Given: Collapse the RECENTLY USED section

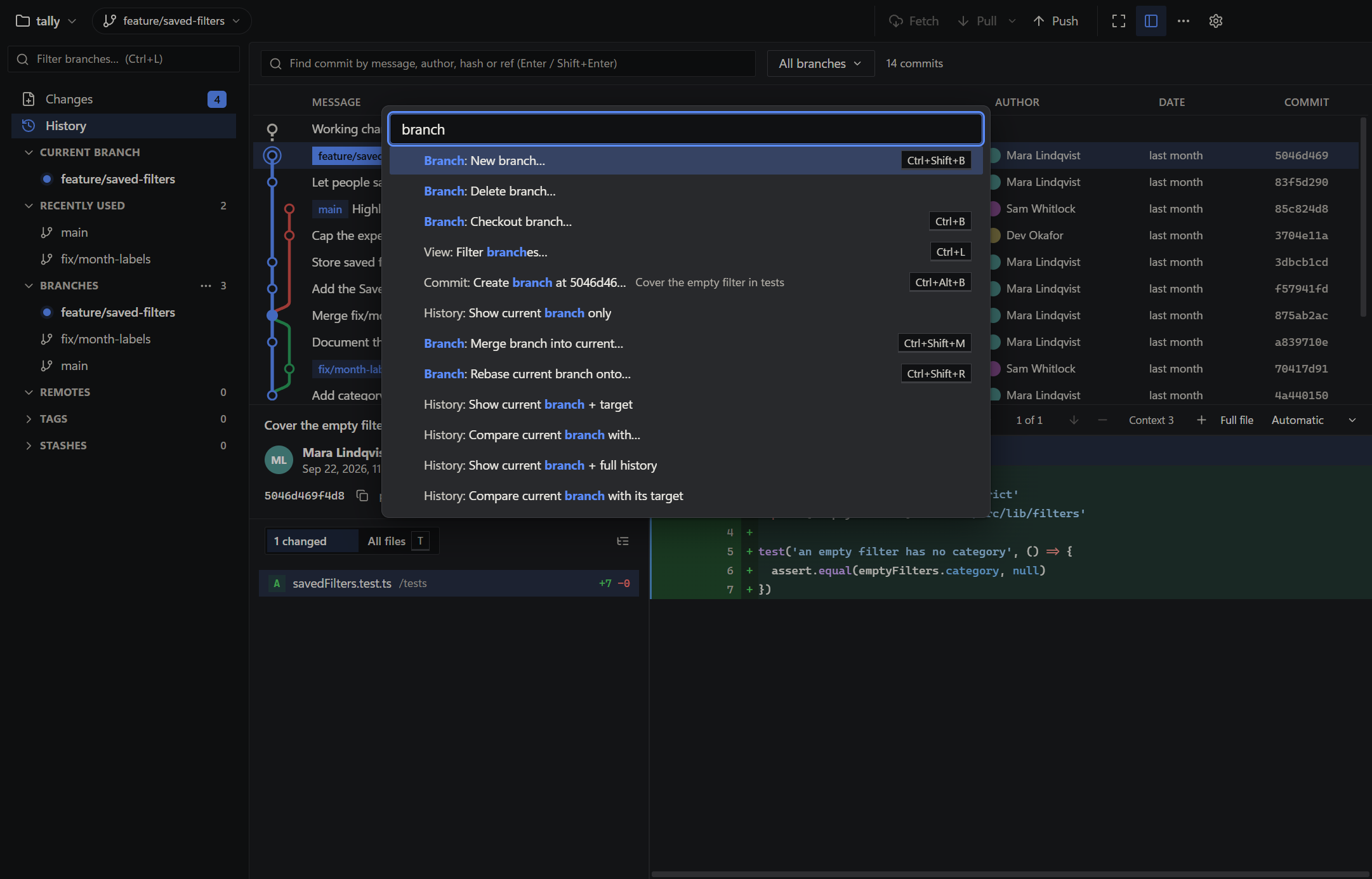Looking at the screenshot, I should [x=29, y=206].
